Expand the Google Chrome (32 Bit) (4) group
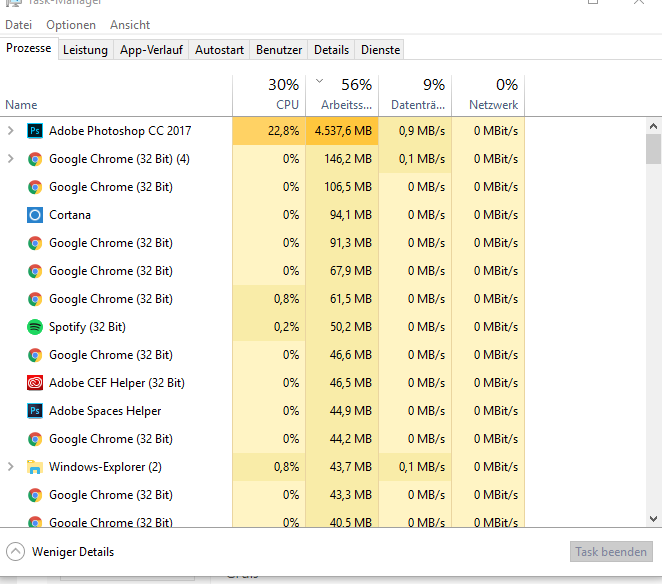The height and width of the screenshot is (584, 662). [11, 159]
